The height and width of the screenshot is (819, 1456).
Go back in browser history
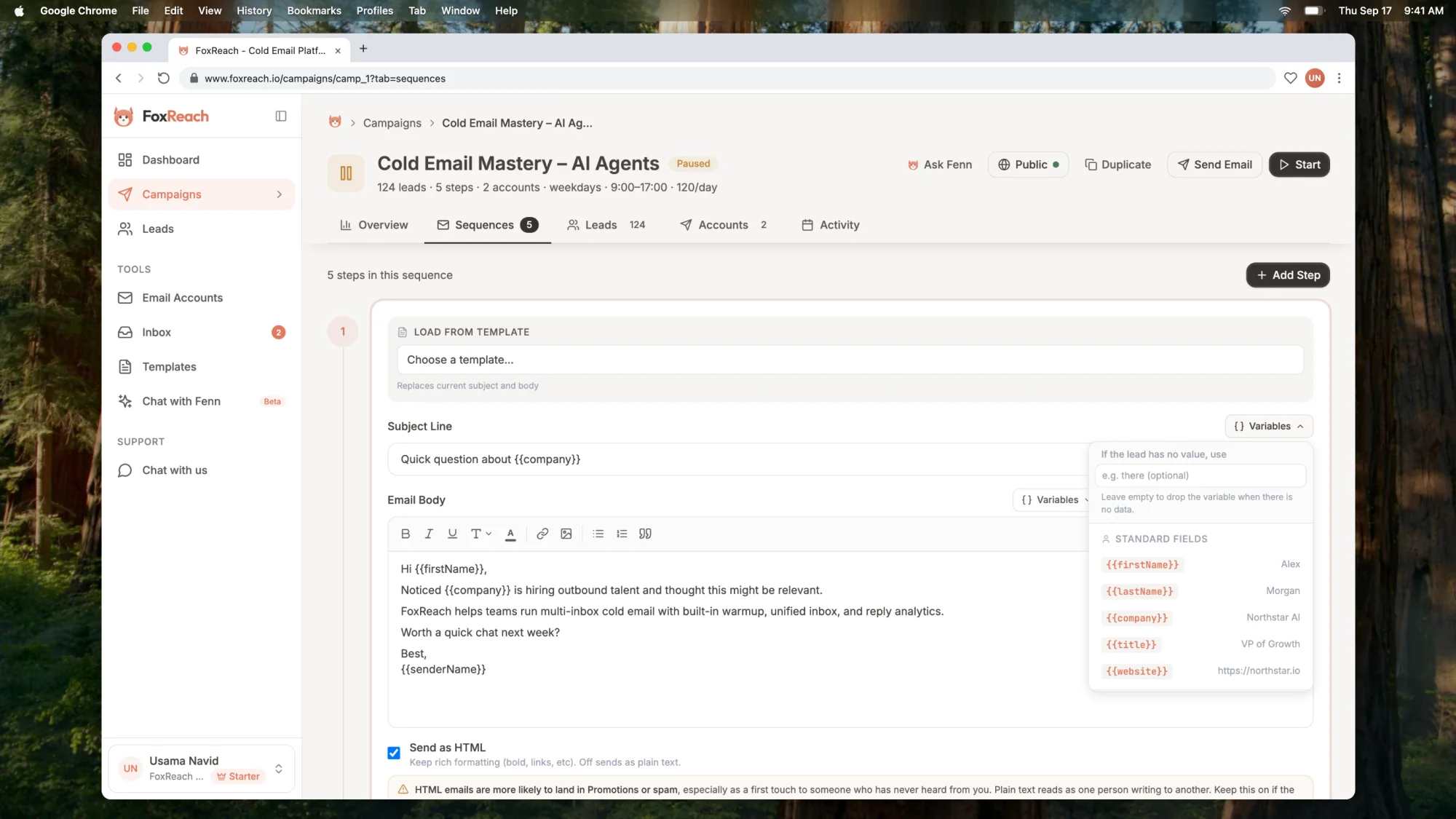119,78
